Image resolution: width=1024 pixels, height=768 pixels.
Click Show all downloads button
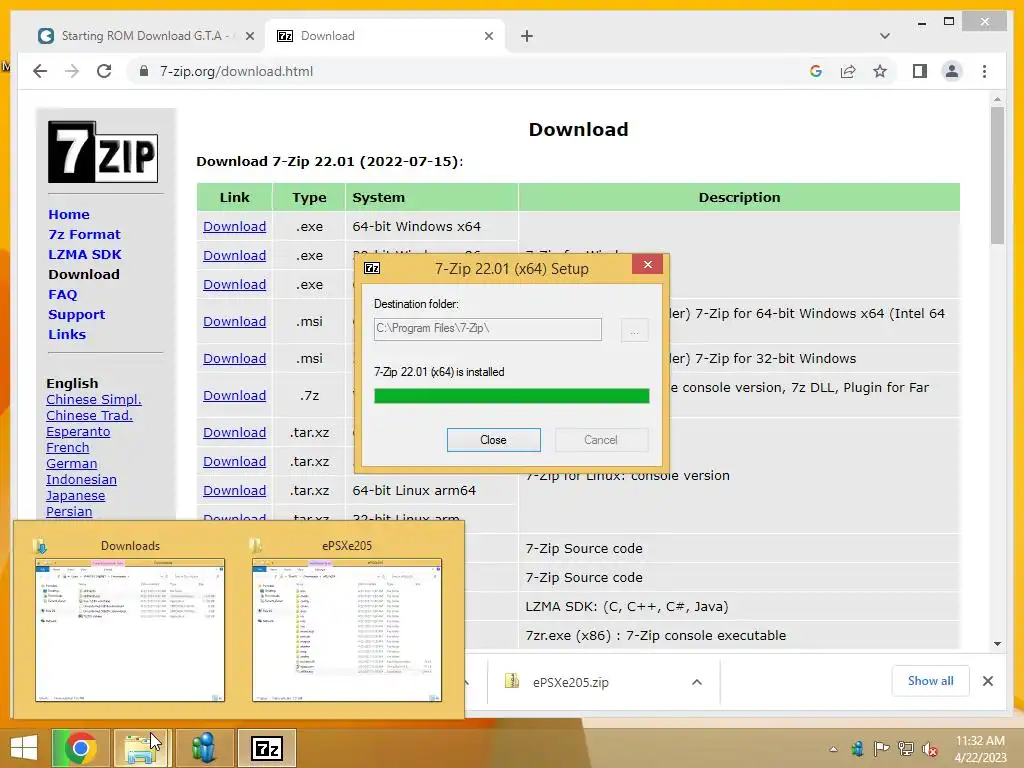coord(930,681)
